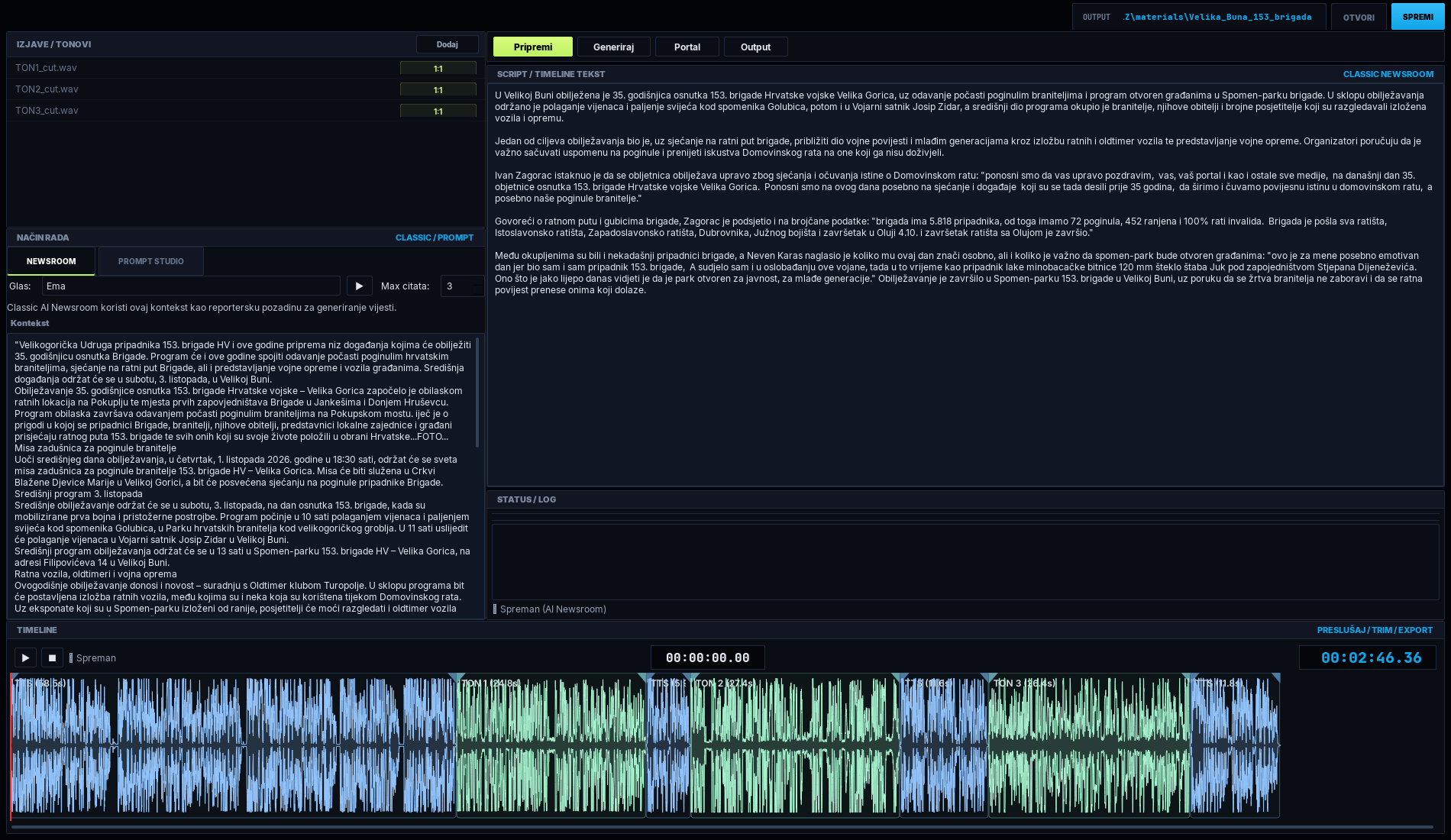Click the total duration 00:02:46.36
This screenshot has width=1451, height=840.
[x=1368, y=657]
